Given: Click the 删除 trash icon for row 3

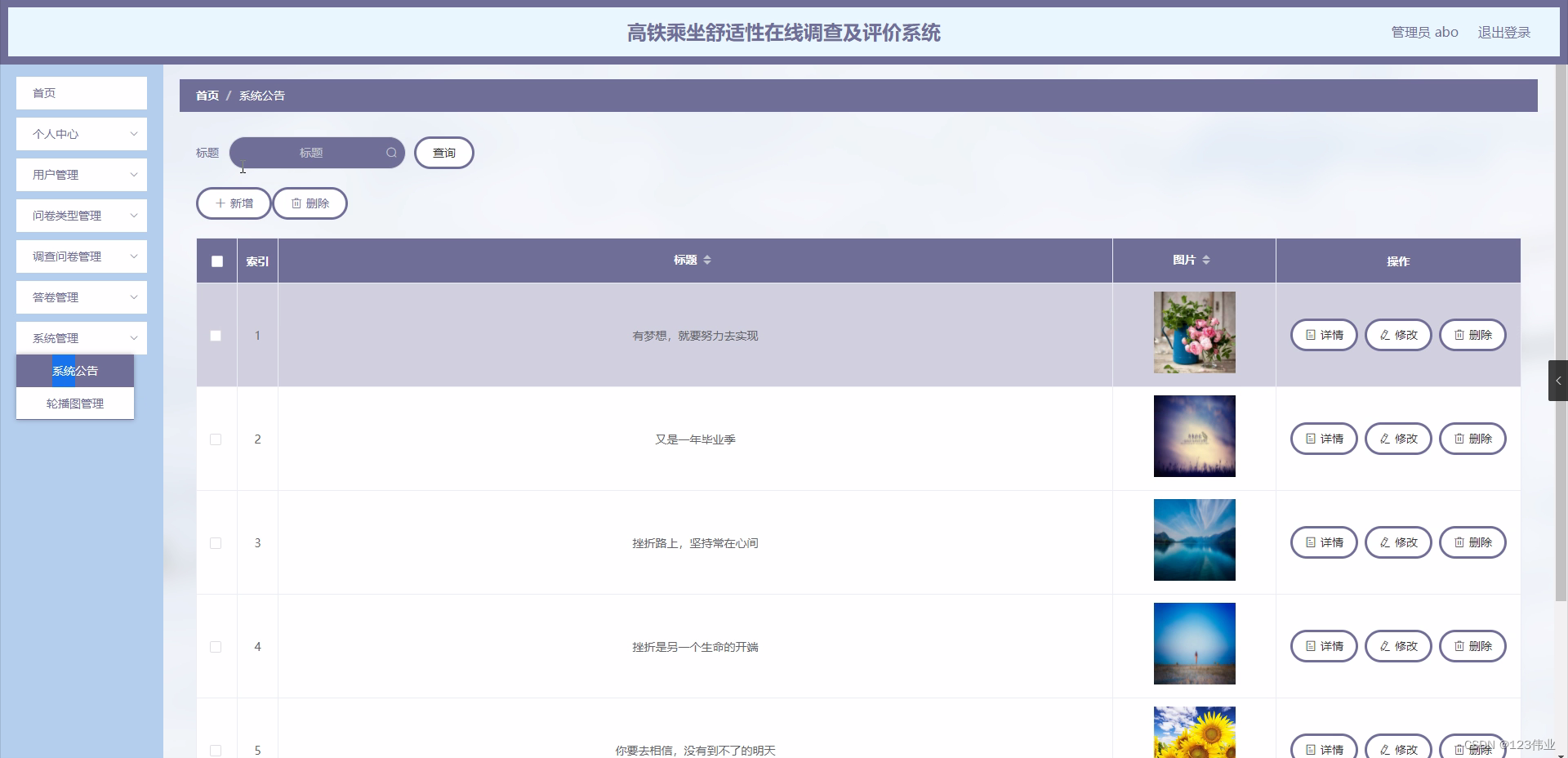Looking at the screenshot, I should point(1459,542).
